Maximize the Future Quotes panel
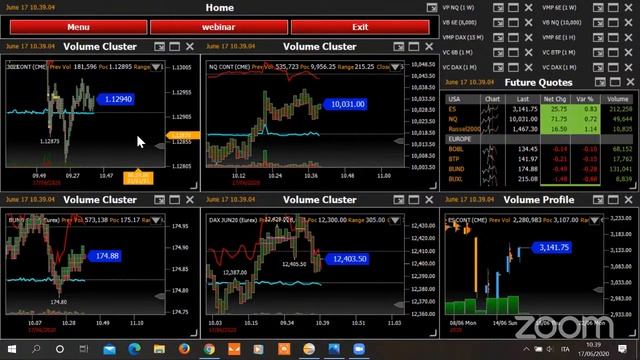640x360 pixels. tap(615, 82)
